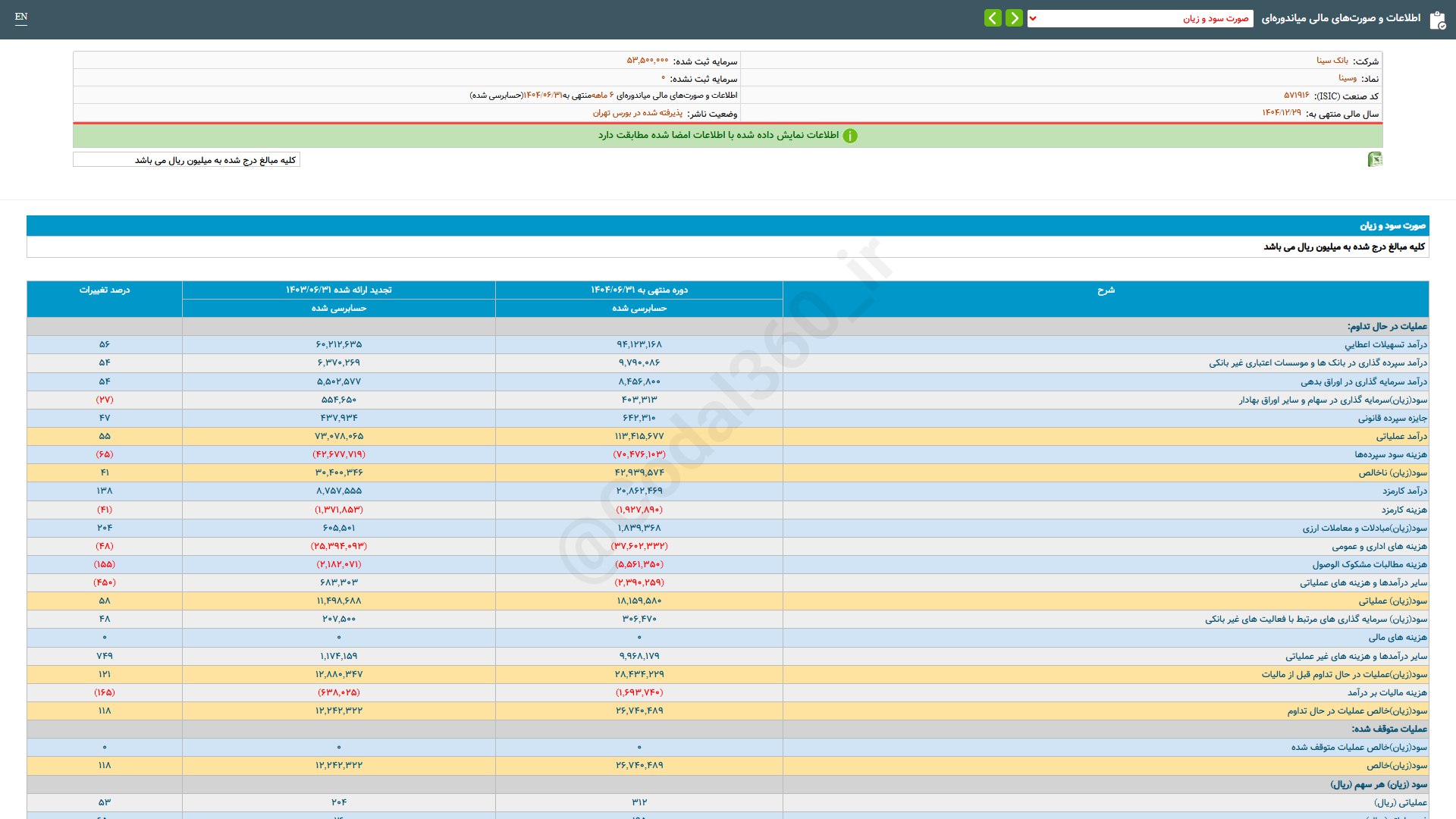Click the Excel export icon

1374,159
